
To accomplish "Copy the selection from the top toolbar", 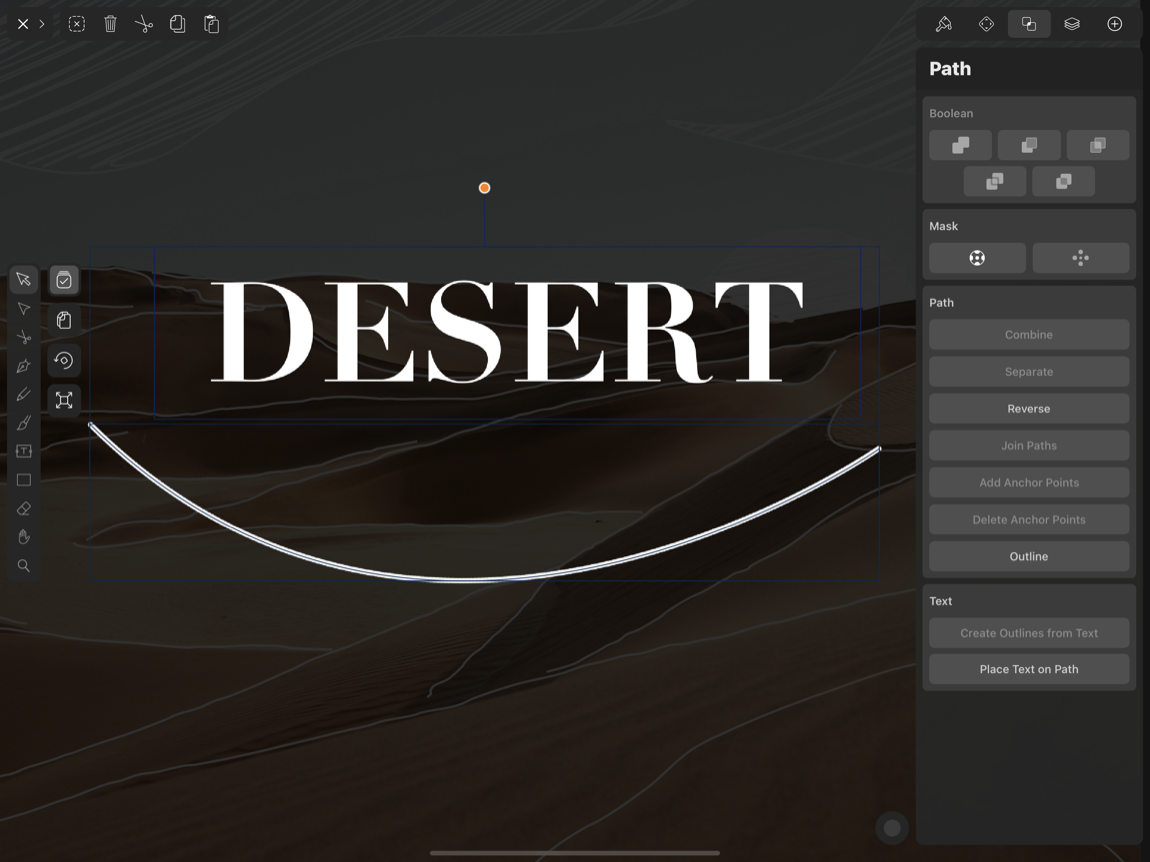I will pyautogui.click(x=177, y=24).
